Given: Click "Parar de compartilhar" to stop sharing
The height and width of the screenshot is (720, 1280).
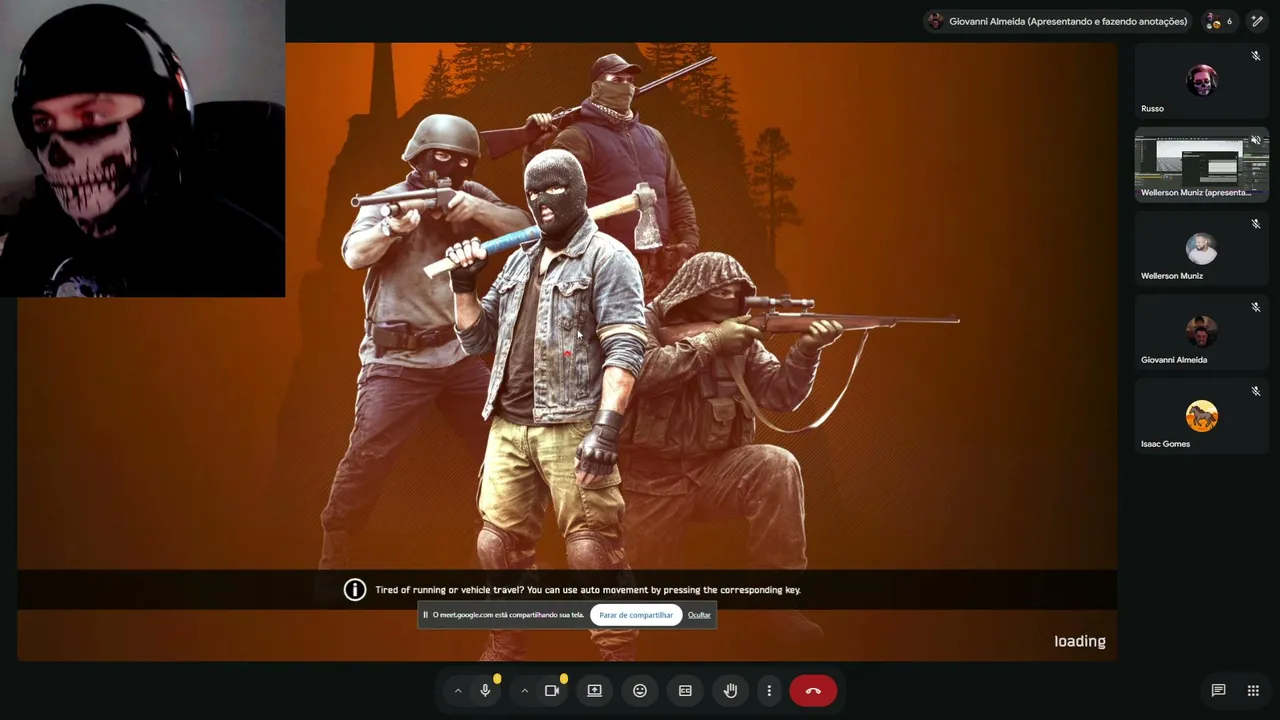Looking at the screenshot, I should point(636,615).
